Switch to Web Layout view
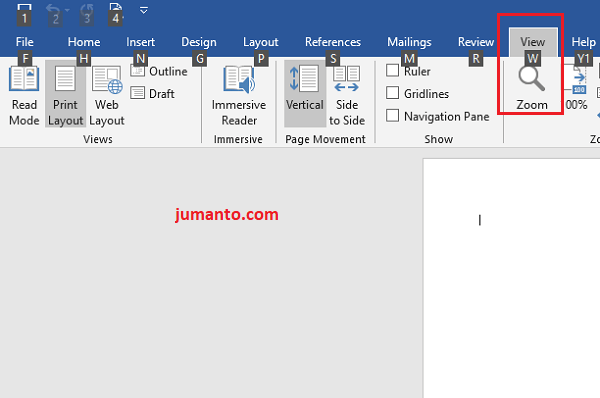Image resolution: width=600 pixels, height=398 pixels. pyautogui.click(x=107, y=95)
